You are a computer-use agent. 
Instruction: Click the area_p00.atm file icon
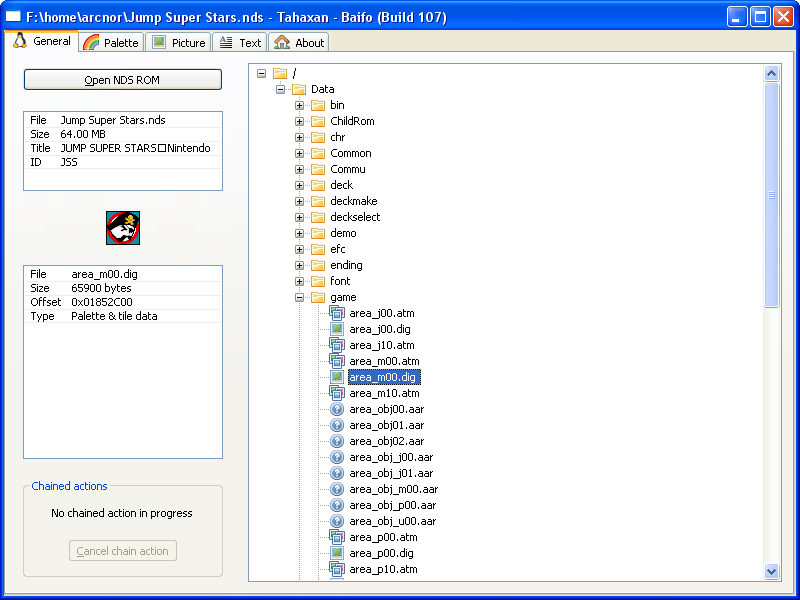click(337, 537)
